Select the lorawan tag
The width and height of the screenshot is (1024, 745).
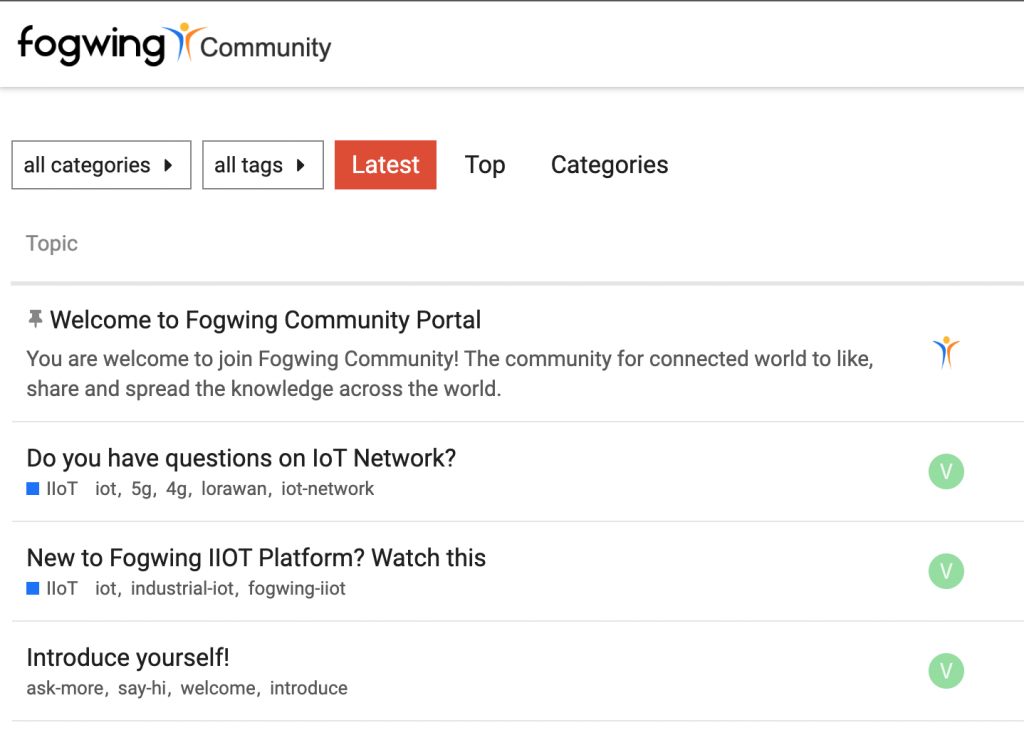coord(234,489)
